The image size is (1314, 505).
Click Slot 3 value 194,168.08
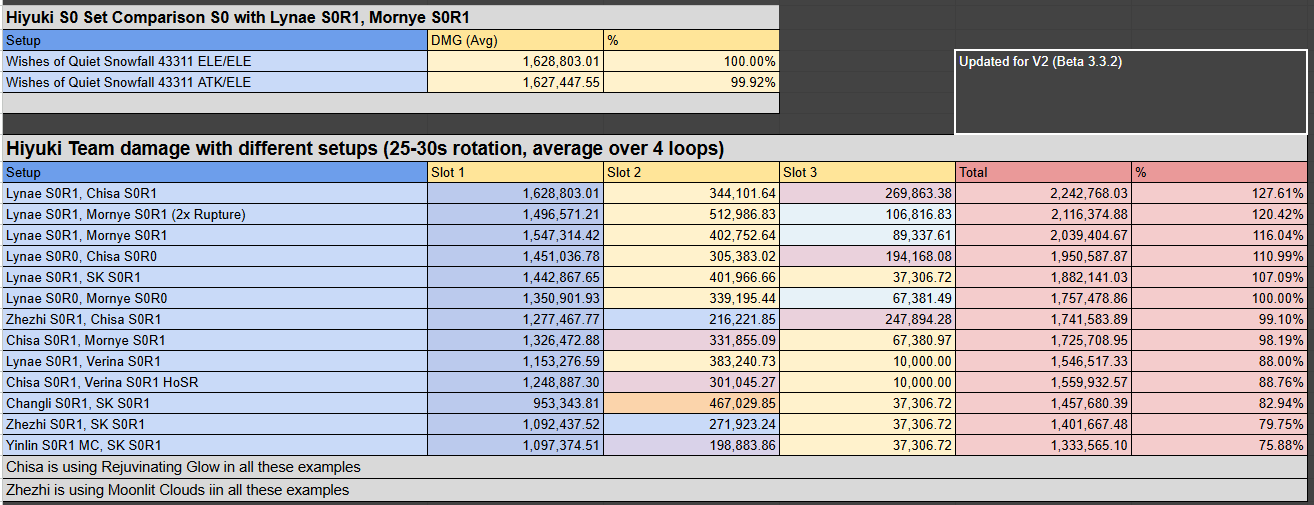[867, 256]
